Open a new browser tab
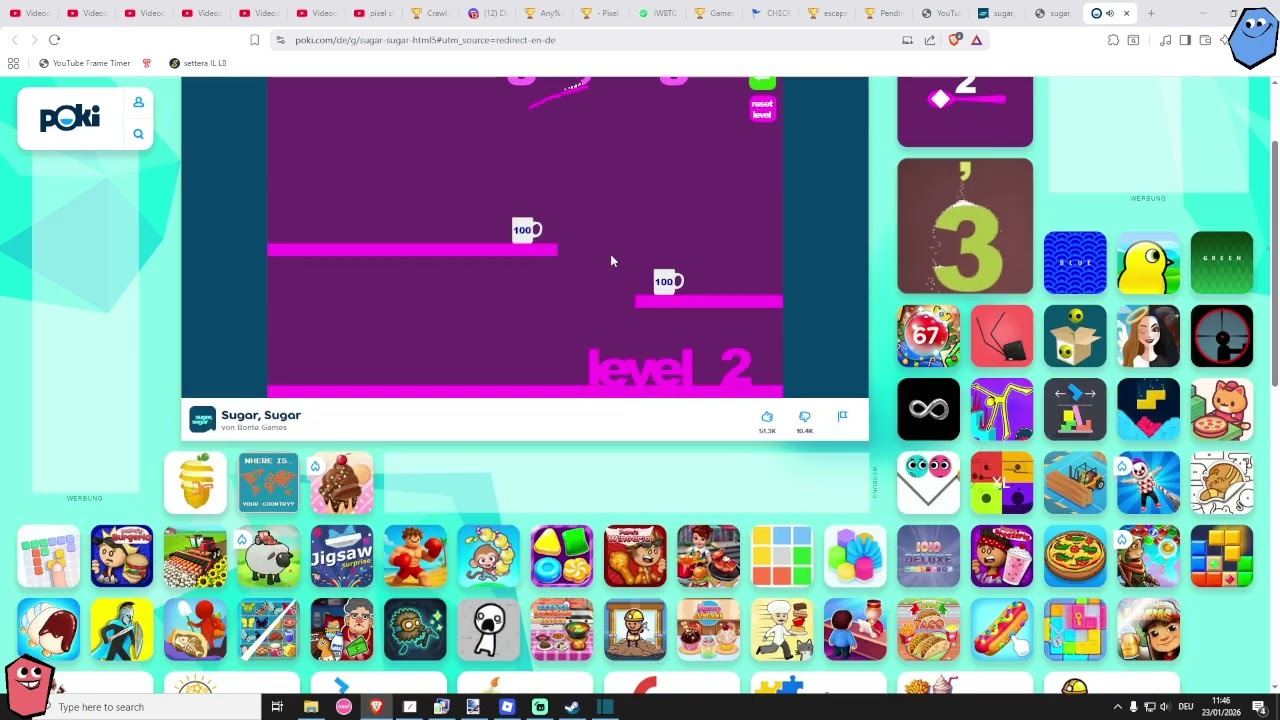This screenshot has width=1280, height=720. pyautogui.click(x=1151, y=13)
